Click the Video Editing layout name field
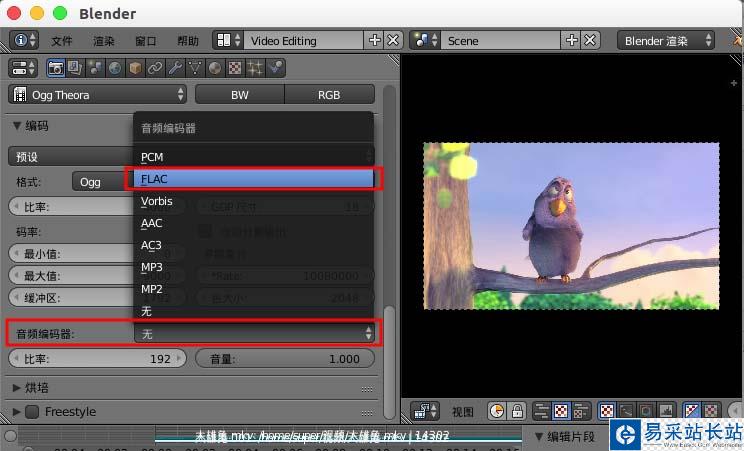Viewport: 744px width, 451px height. pos(304,40)
